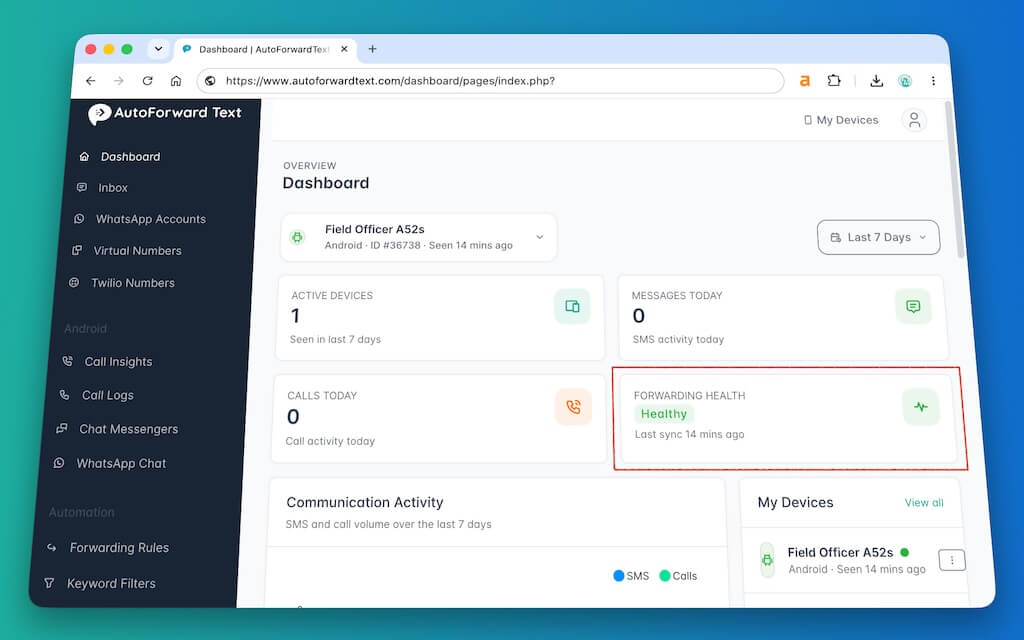Click the site info icon in address bar
1024x640 pixels.
point(210,81)
